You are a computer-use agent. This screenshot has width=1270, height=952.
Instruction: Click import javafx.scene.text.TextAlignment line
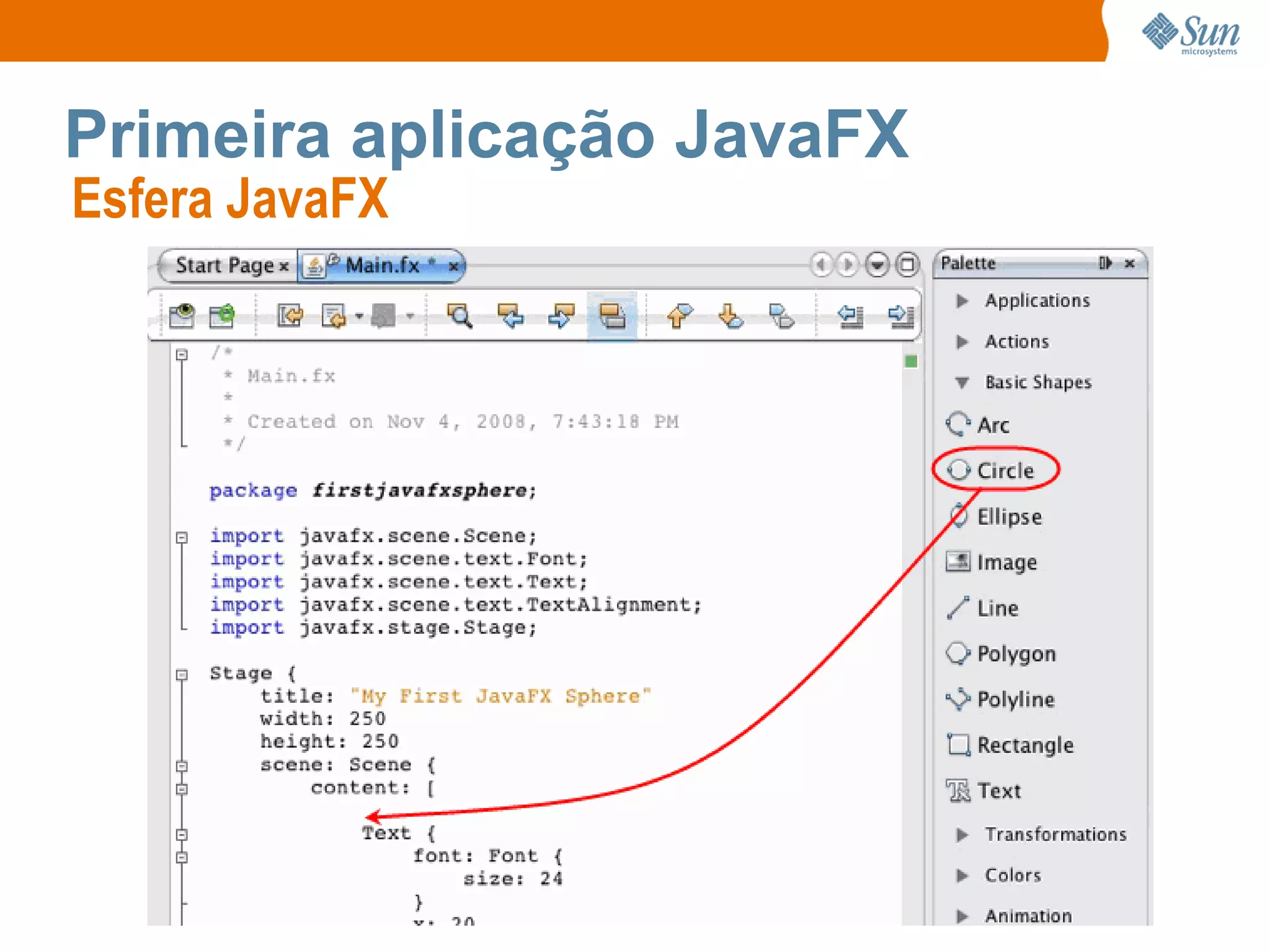coord(456,605)
